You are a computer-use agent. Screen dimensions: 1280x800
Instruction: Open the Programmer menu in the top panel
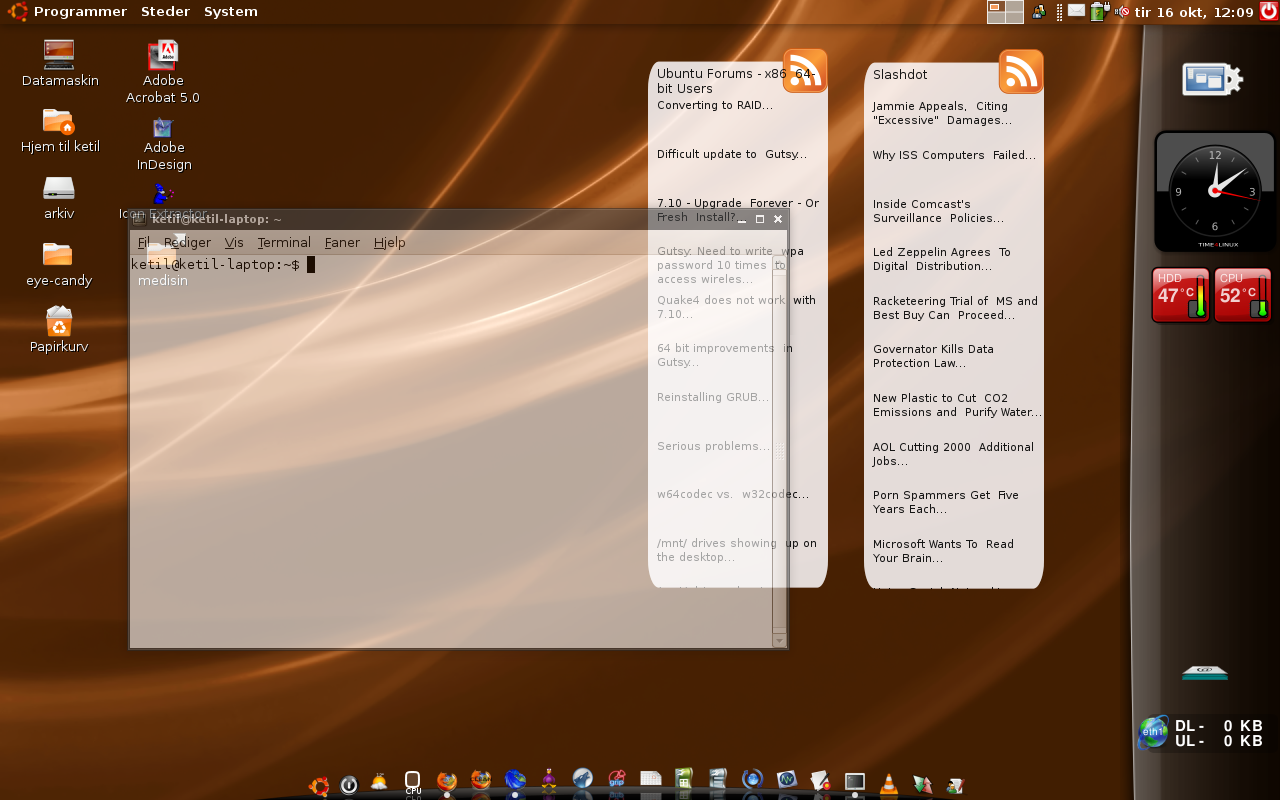(x=80, y=12)
